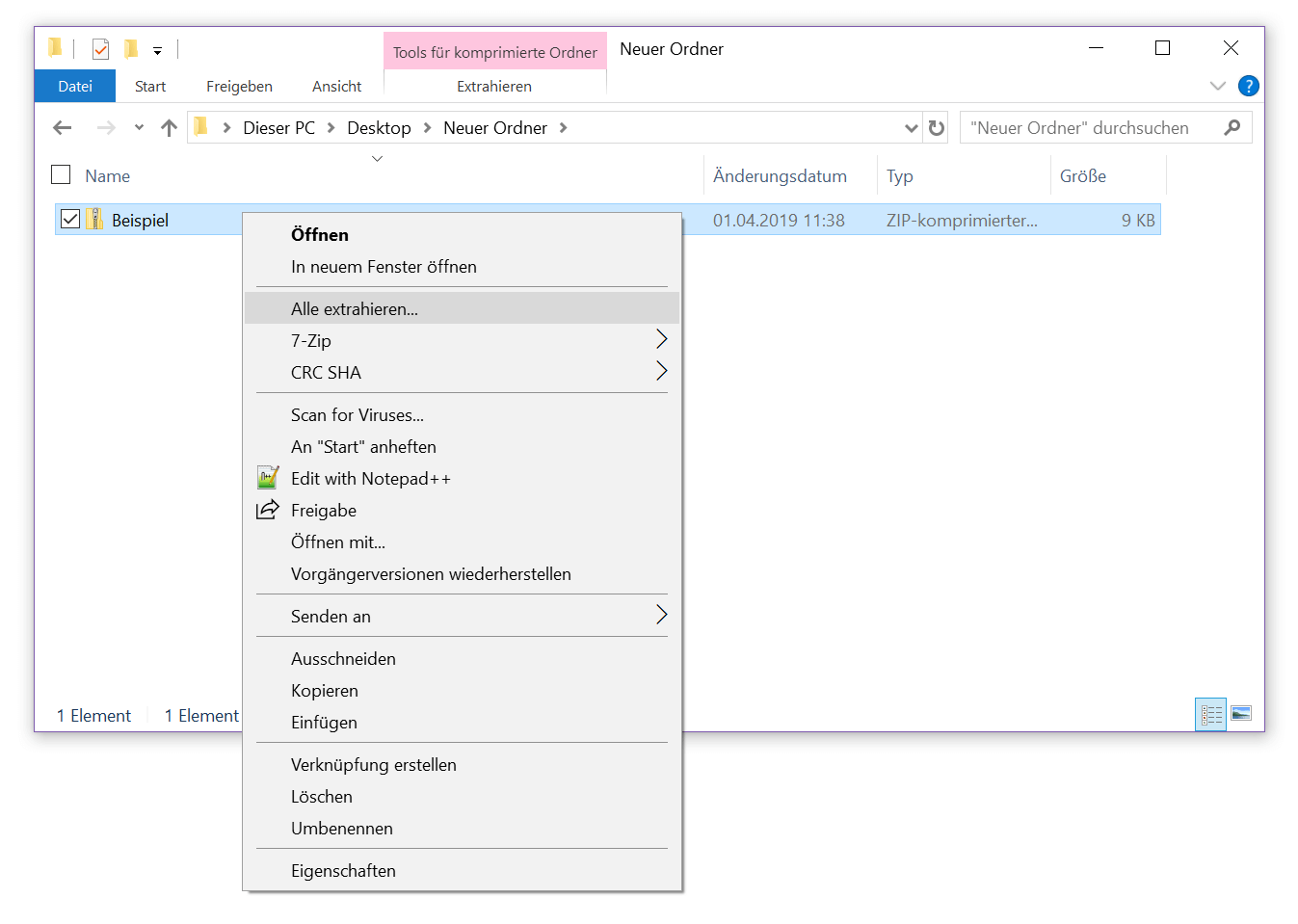Switch to the Start ribbon tab
The width and height of the screenshot is (1298, 924).
pos(150,86)
